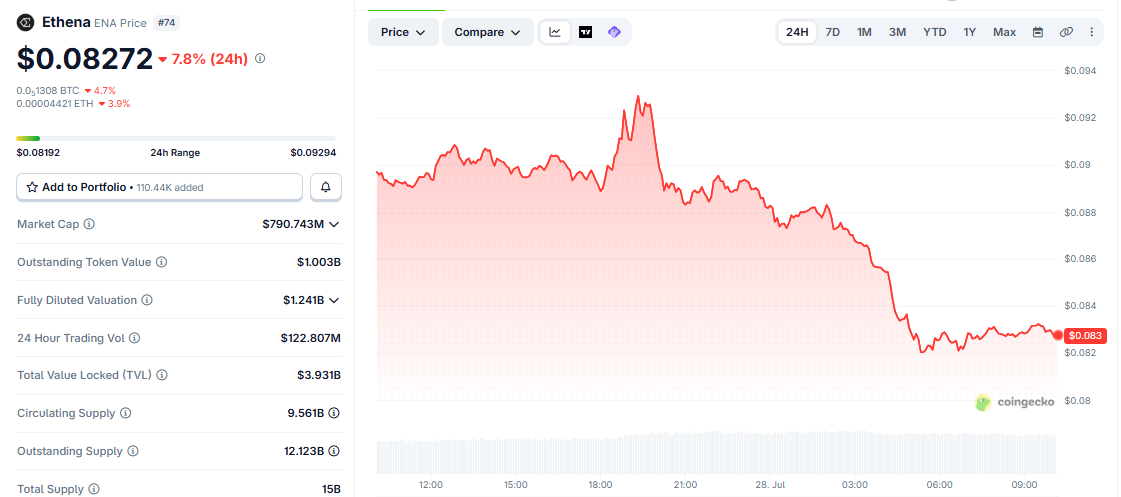The image size is (1121, 497).
Task: Click the 110.44K added text
Action: tap(168, 188)
